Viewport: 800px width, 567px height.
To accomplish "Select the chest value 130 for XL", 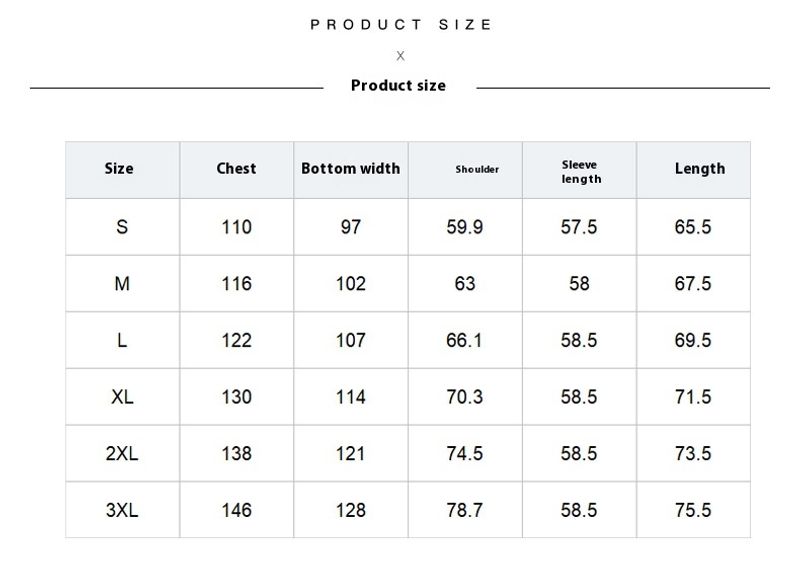I will 236,397.
